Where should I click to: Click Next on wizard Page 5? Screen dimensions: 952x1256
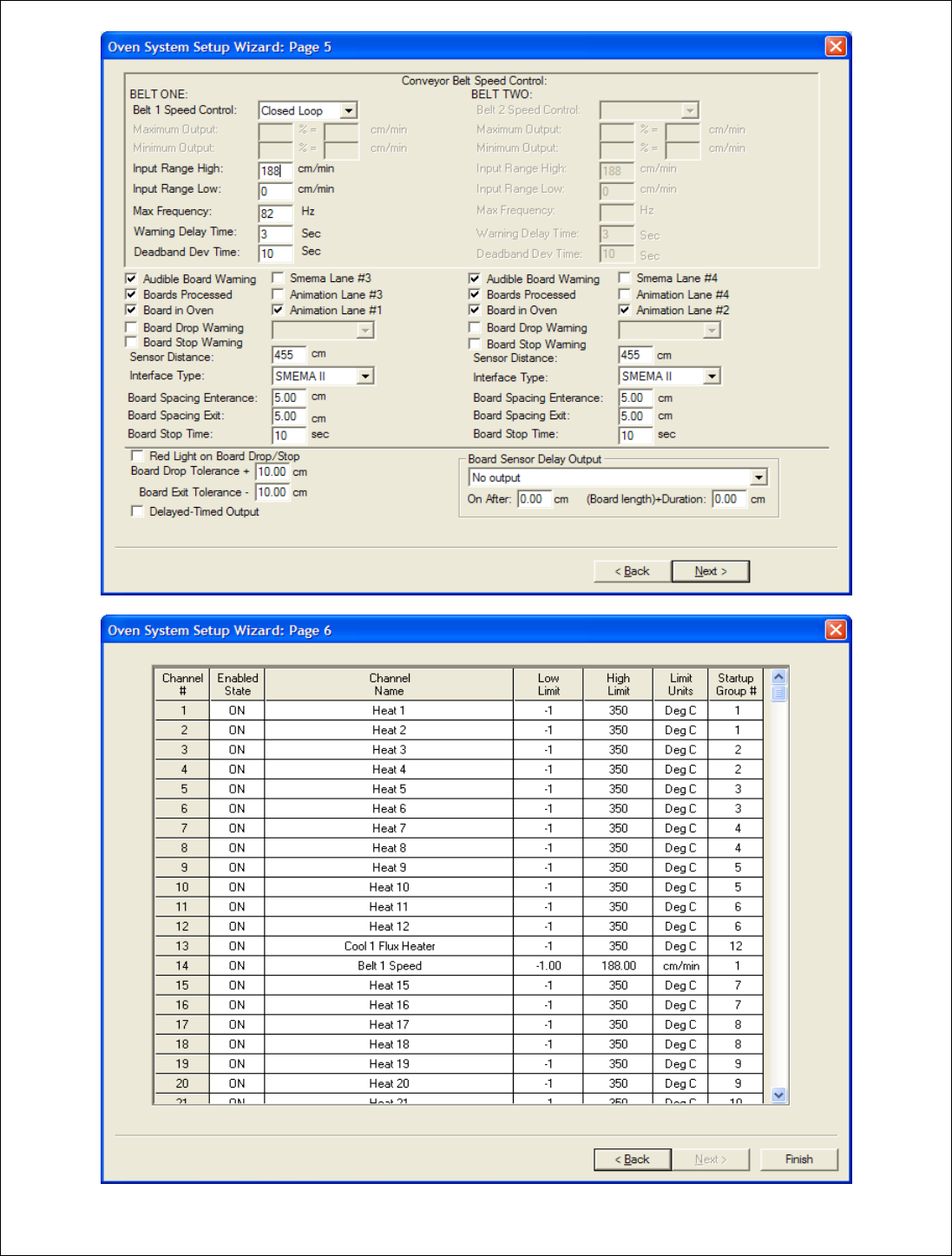click(710, 571)
